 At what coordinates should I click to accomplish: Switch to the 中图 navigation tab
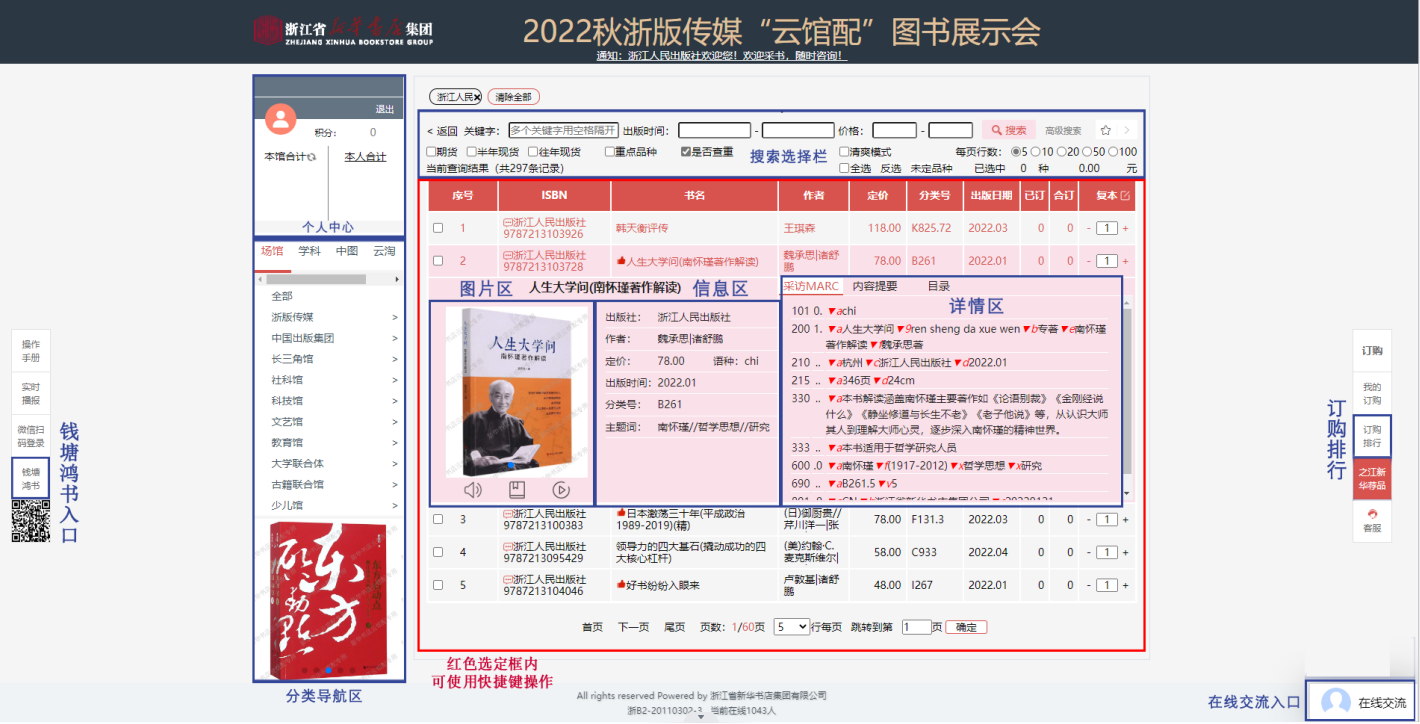(x=347, y=251)
